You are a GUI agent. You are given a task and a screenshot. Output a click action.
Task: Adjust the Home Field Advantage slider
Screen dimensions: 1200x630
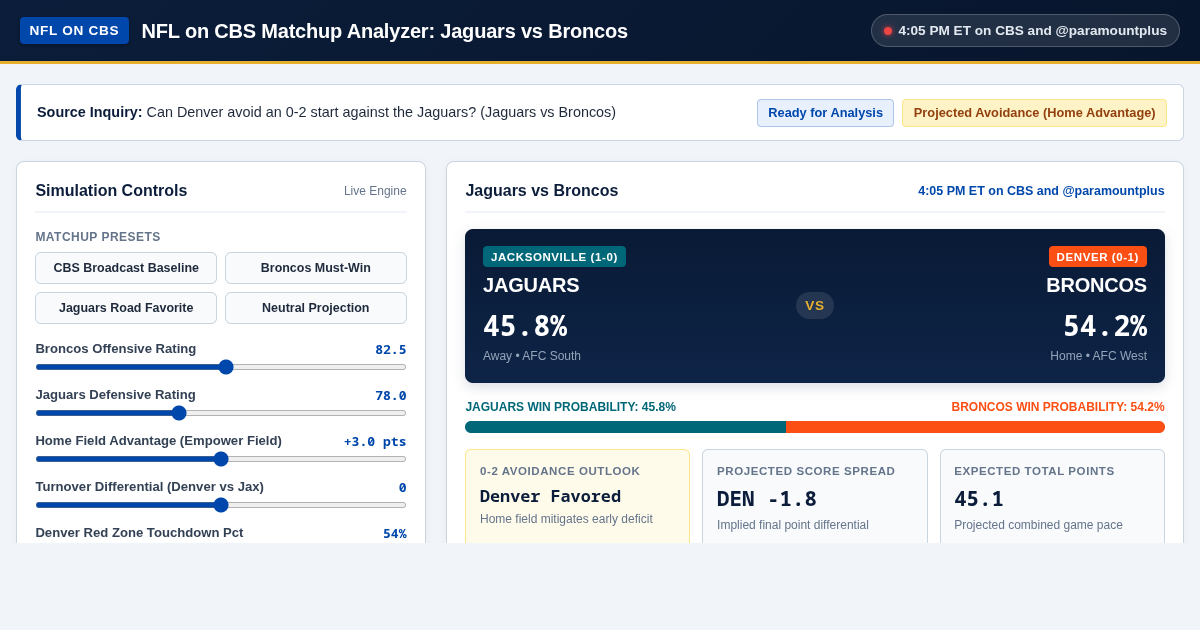[221, 459]
